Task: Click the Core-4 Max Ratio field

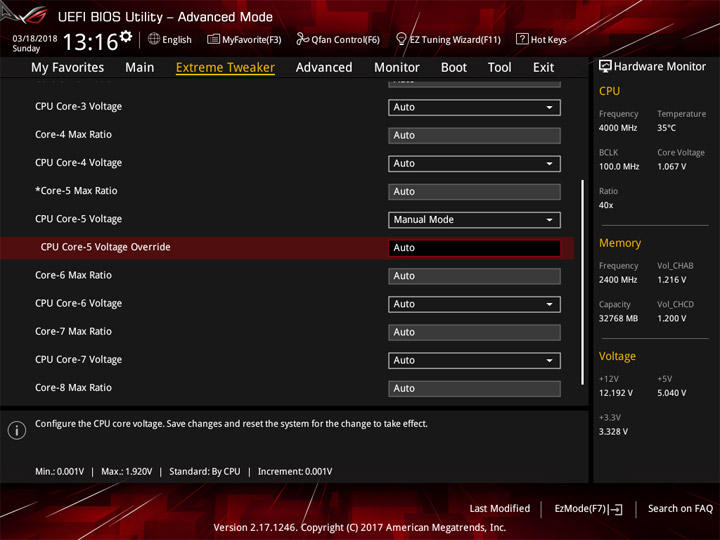Action: 474,135
